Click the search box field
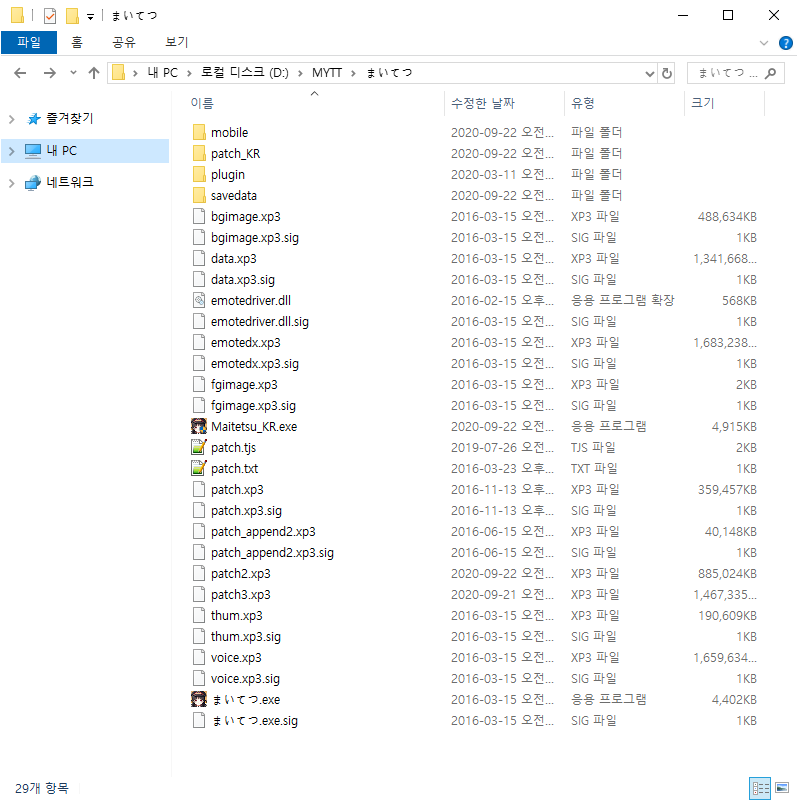This screenshot has height=801, width=798. [736, 73]
